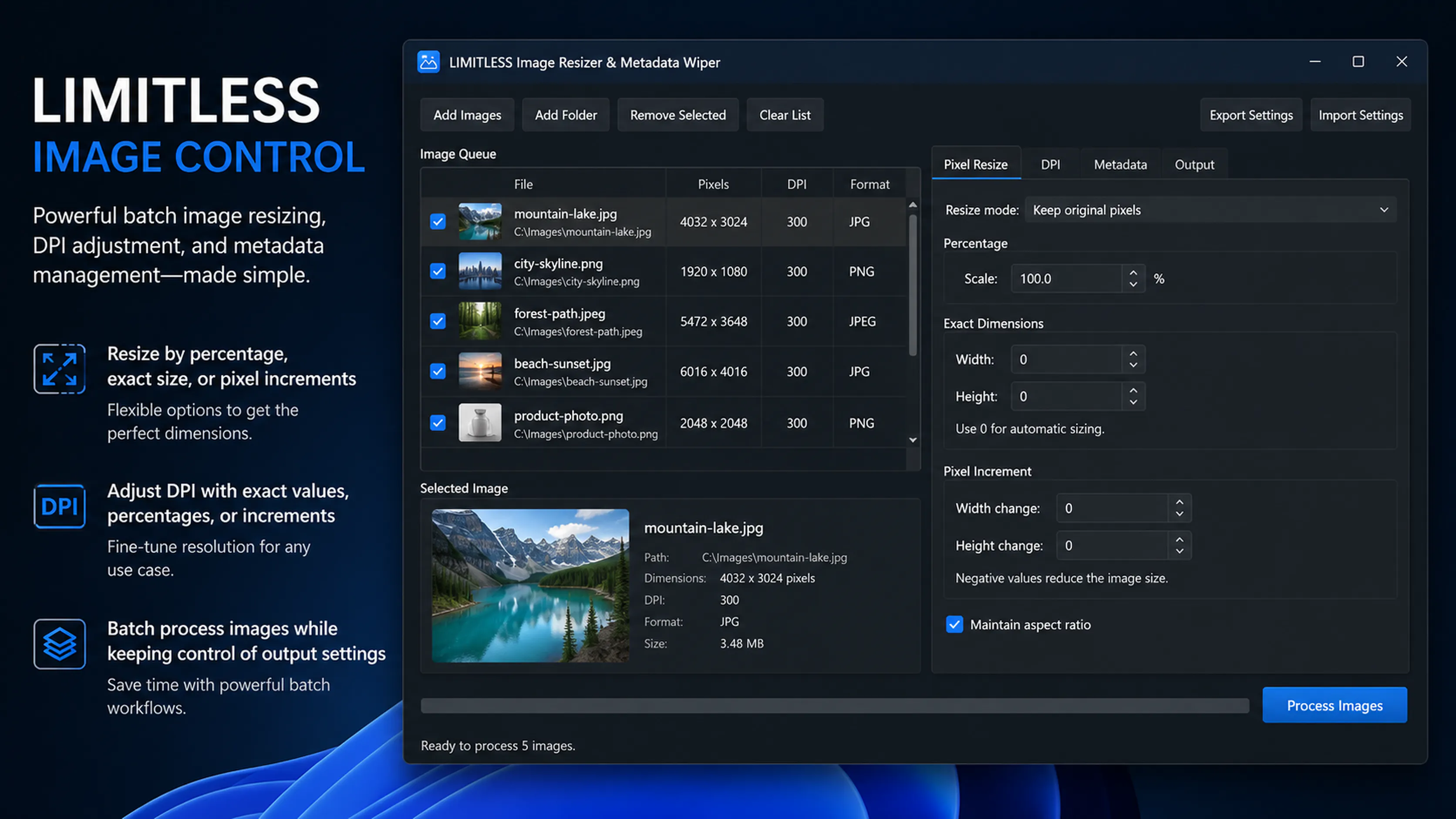The image size is (1456, 819).
Task: Minimize the application window
Action: tap(1314, 61)
